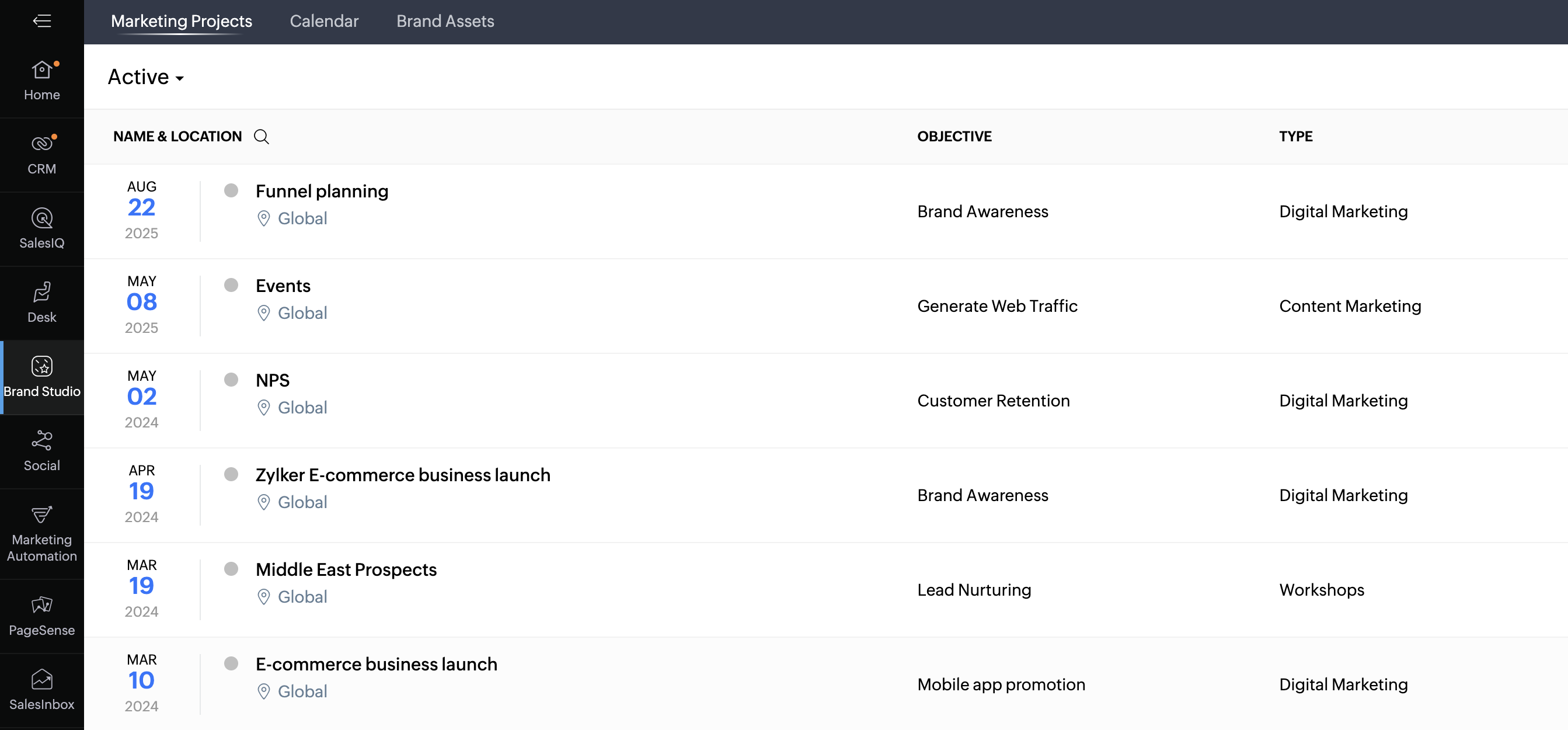The height and width of the screenshot is (730, 1568).
Task: Click status dot beside NPS project
Action: point(231,380)
